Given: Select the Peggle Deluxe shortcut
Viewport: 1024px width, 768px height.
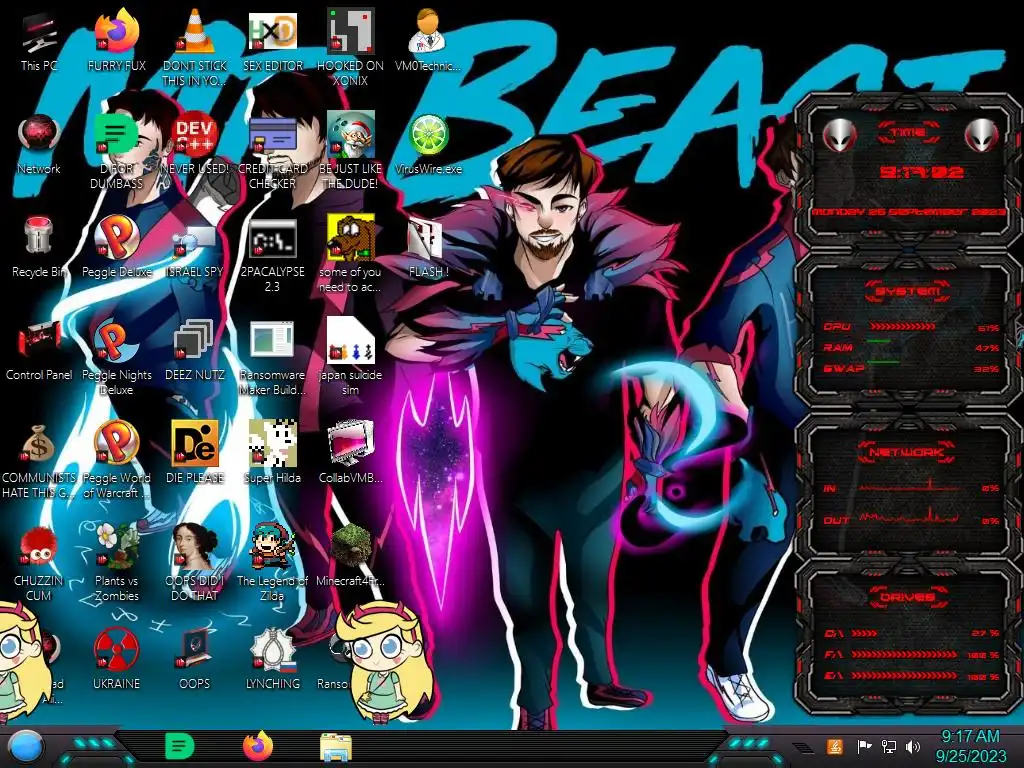Looking at the screenshot, I should tap(116, 248).
